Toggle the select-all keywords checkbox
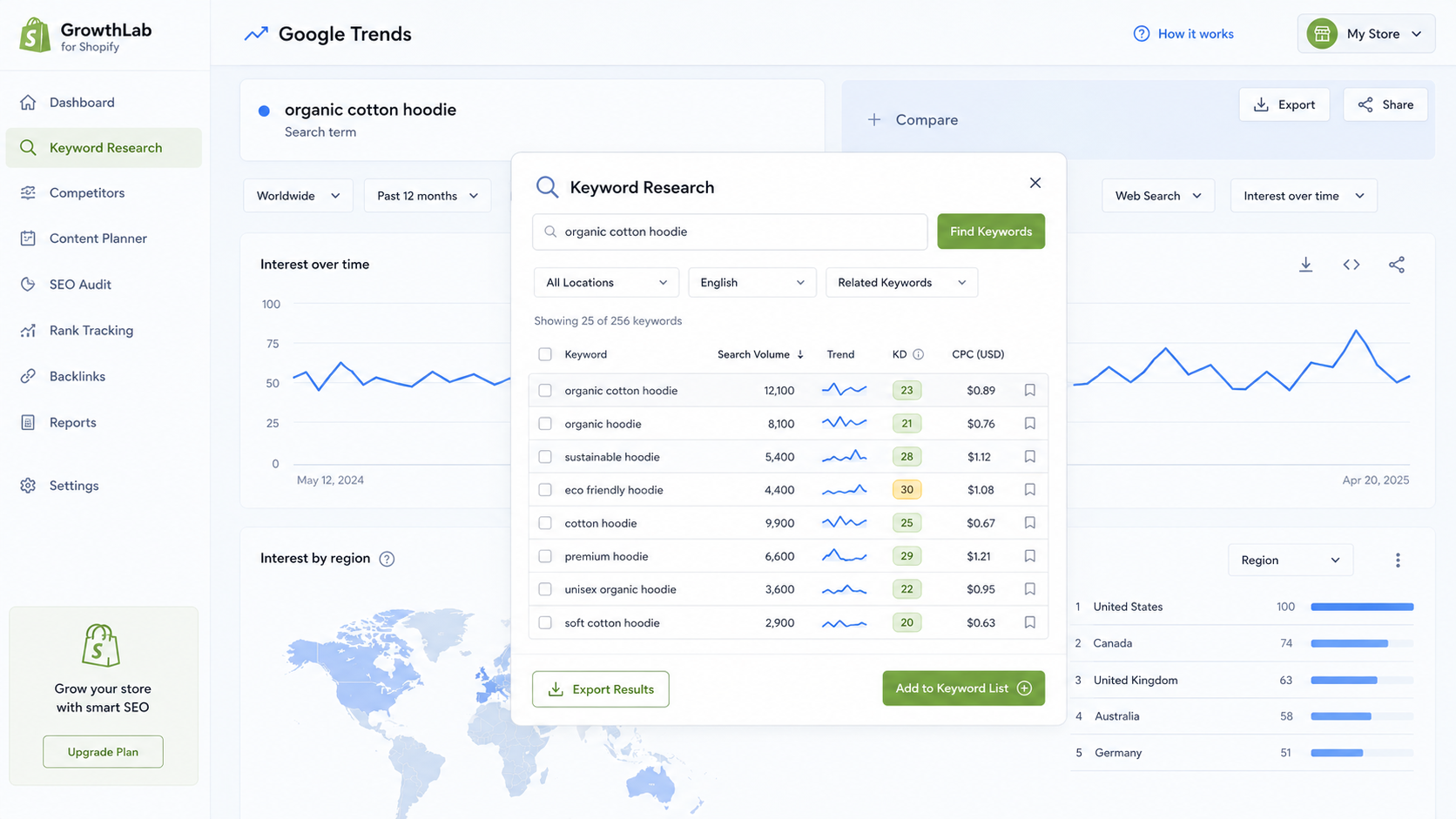Viewport: 1456px width, 819px height. [x=545, y=354]
